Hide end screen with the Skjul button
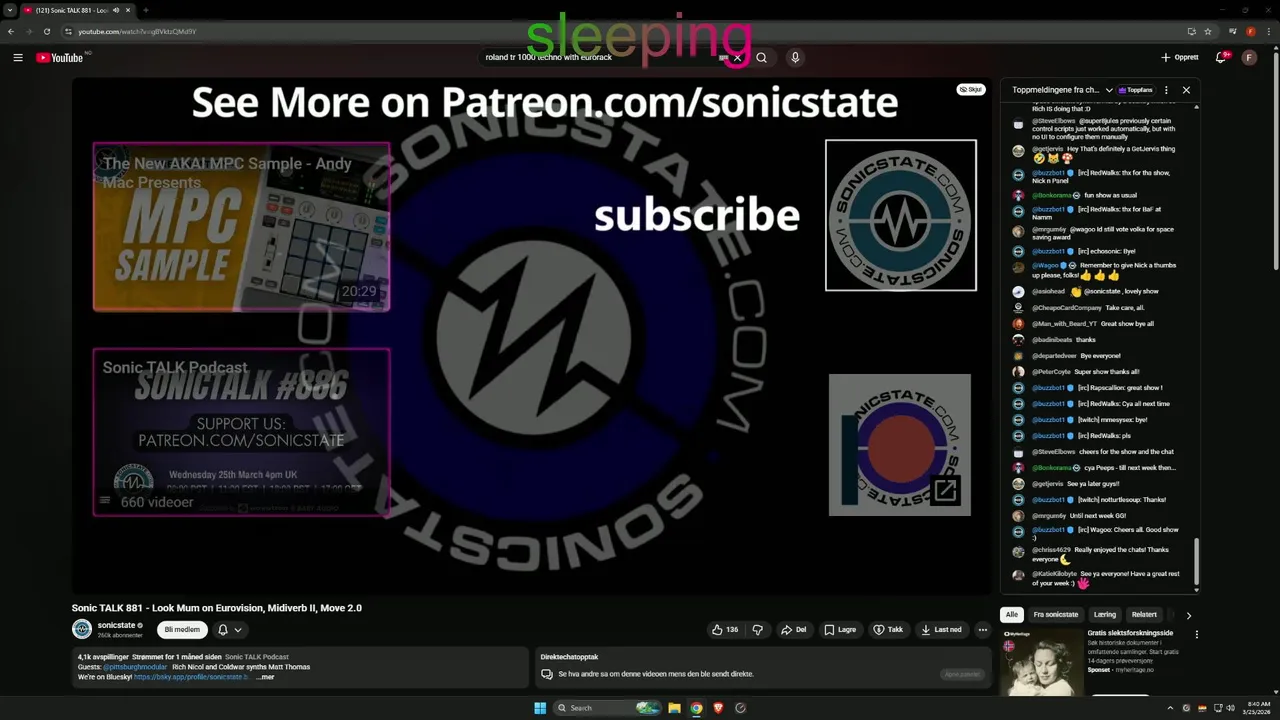Image resolution: width=1280 pixels, height=720 pixels. pyautogui.click(x=971, y=89)
